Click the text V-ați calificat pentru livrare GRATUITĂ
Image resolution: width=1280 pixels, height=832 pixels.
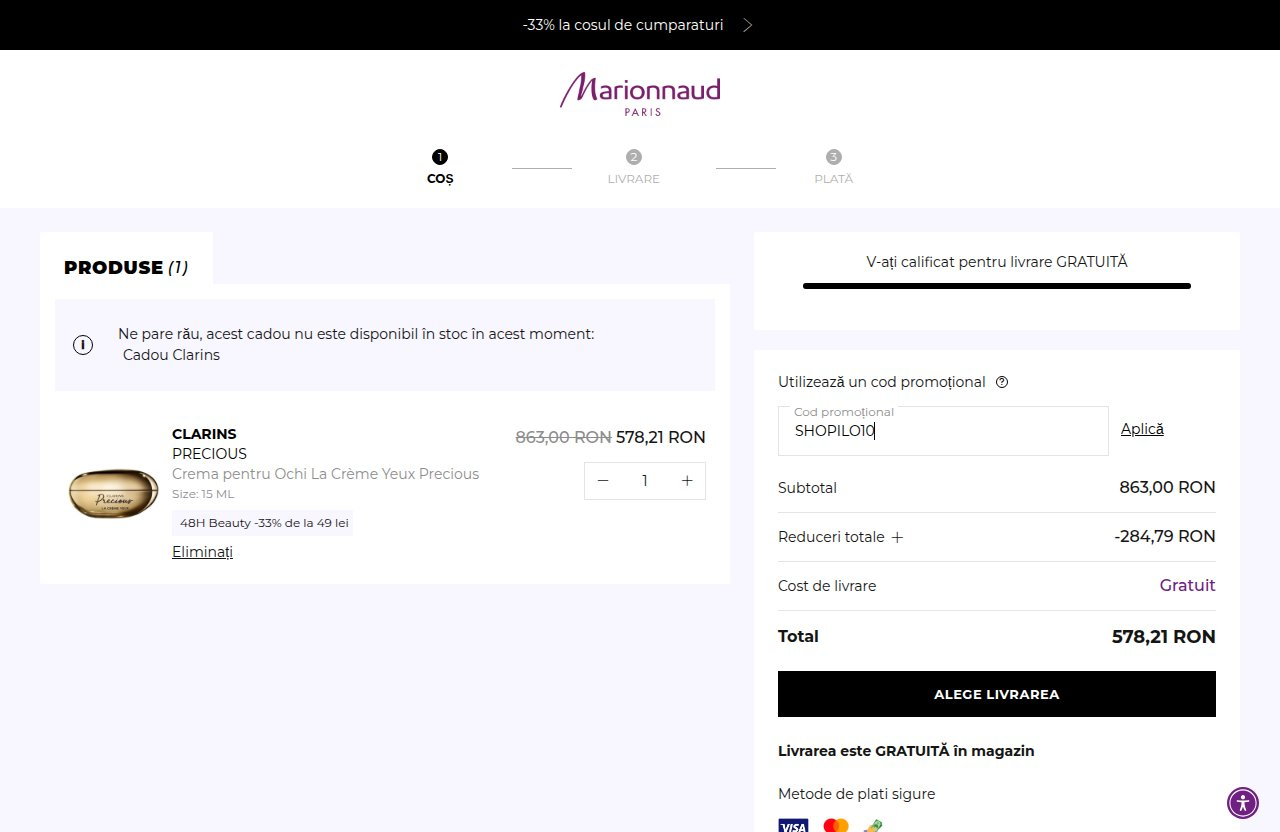point(997,262)
